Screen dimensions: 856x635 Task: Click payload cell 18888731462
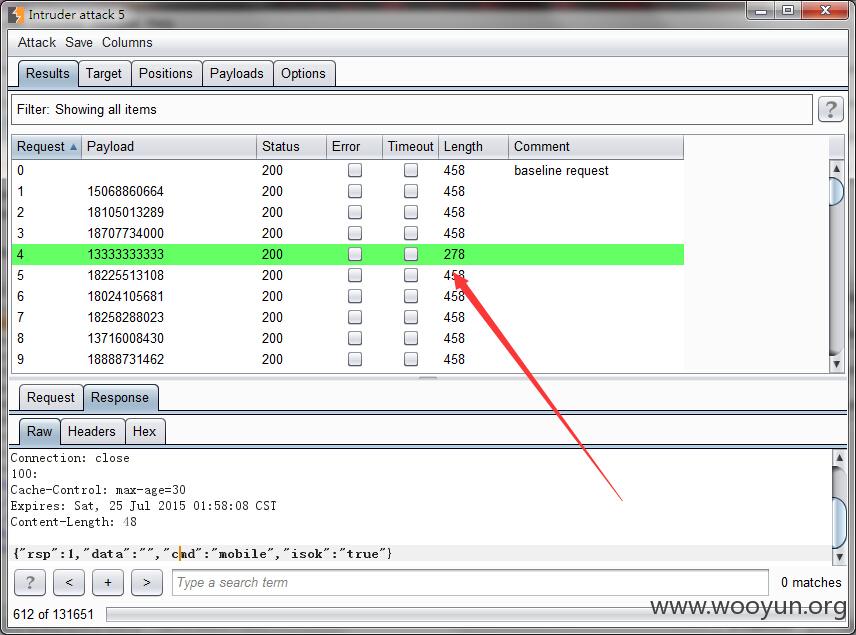(x=126, y=359)
